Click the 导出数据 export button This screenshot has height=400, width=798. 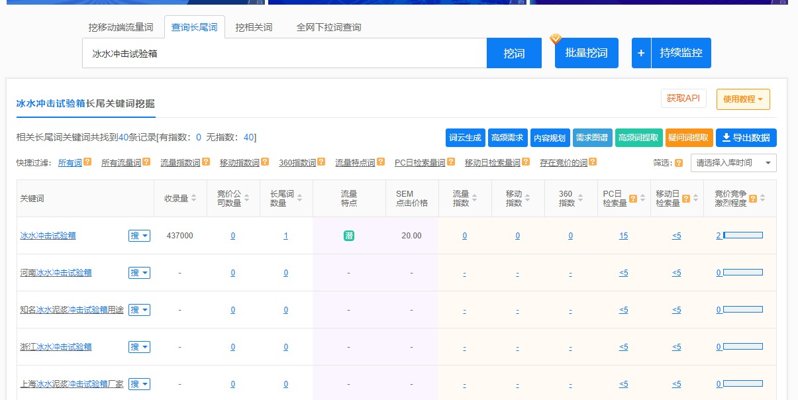[x=746, y=137]
